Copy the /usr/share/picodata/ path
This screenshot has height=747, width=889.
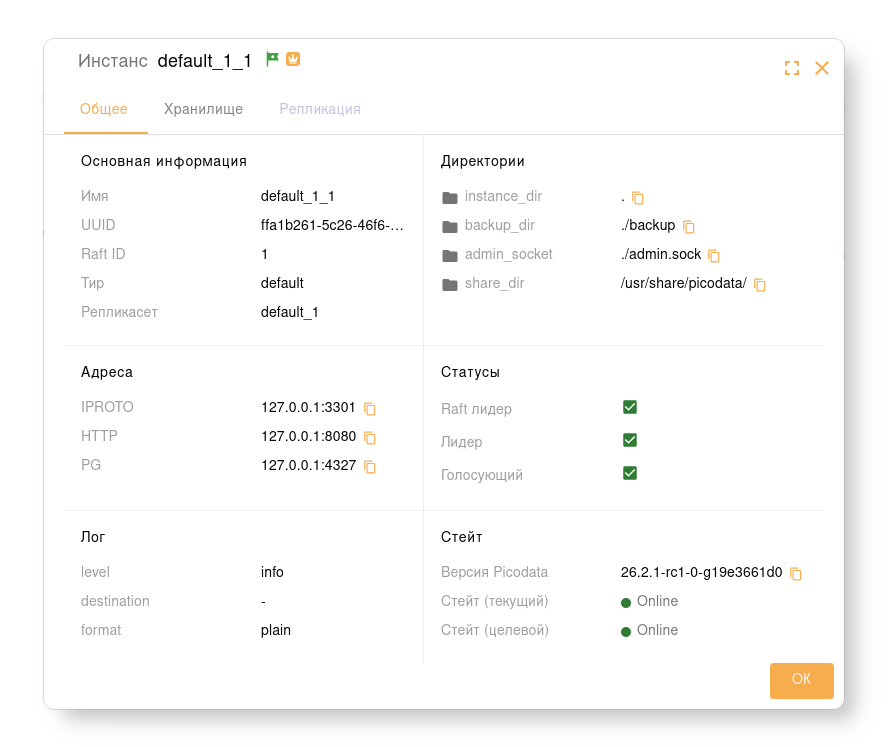click(760, 285)
